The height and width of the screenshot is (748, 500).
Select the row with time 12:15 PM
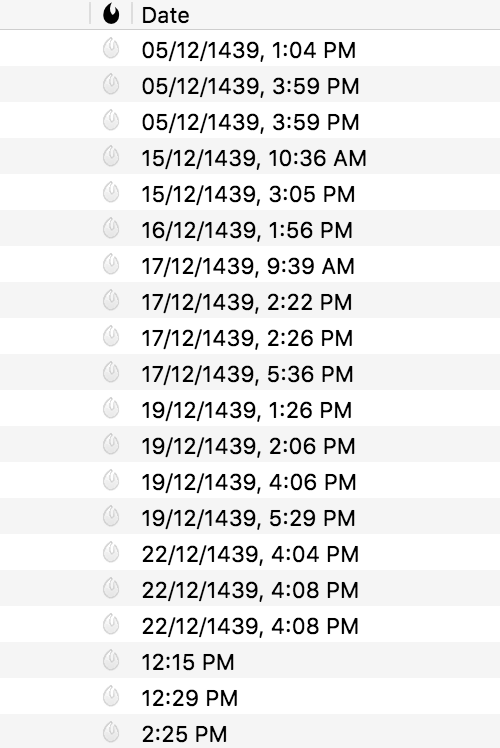pyautogui.click(x=250, y=661)
